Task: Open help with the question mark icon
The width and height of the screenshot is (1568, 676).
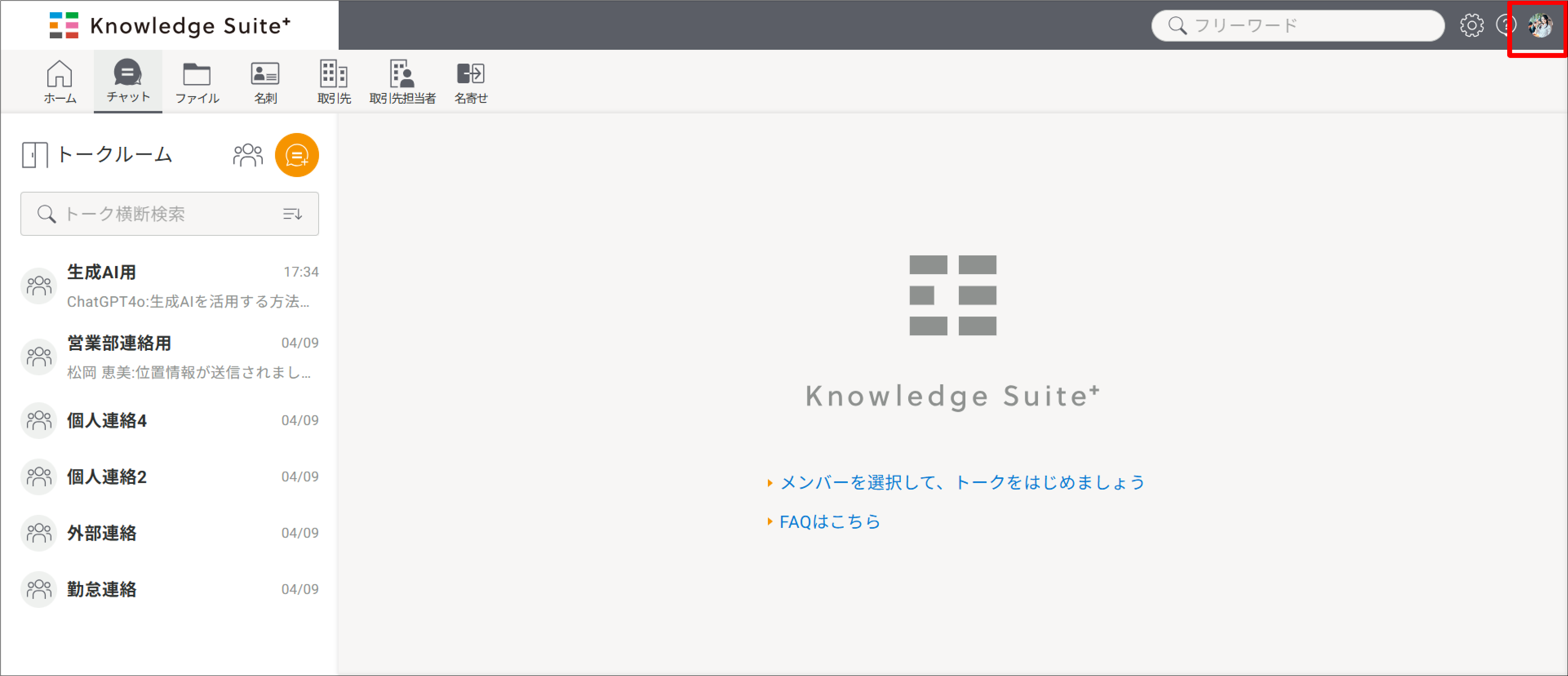Action: point(1506,26)
